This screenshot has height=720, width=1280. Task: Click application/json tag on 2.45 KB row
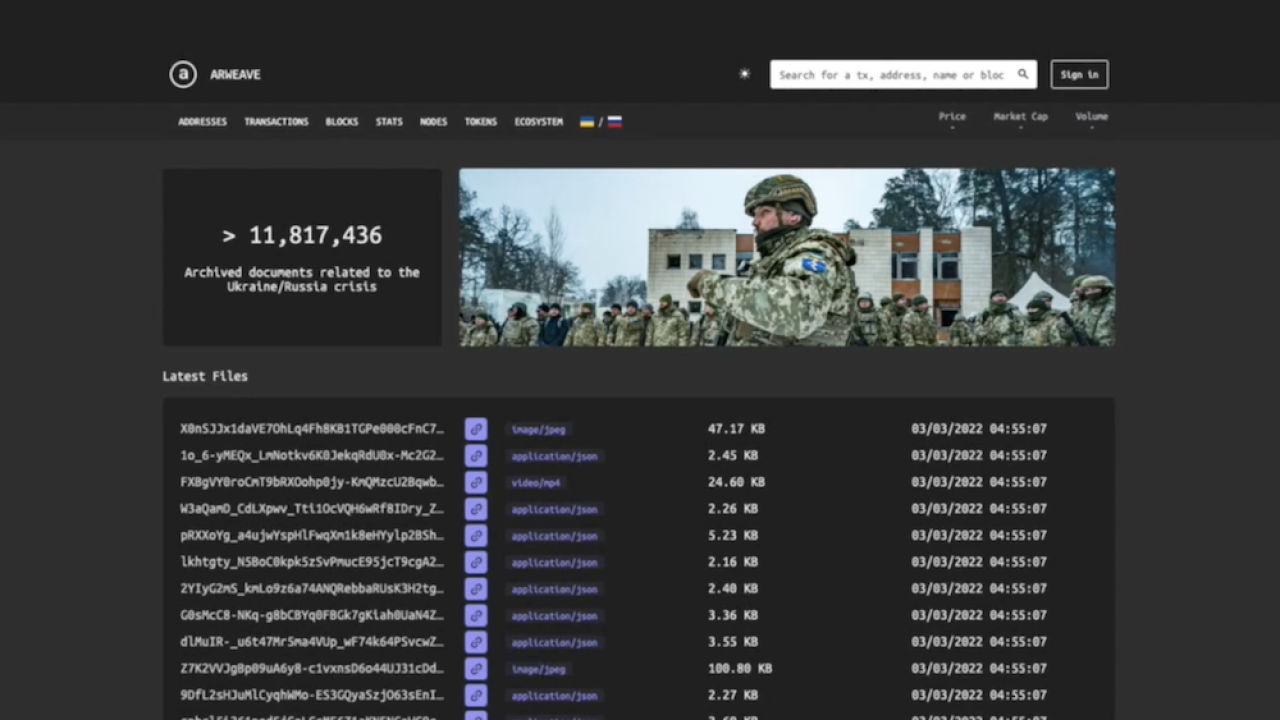pos(554,456)
